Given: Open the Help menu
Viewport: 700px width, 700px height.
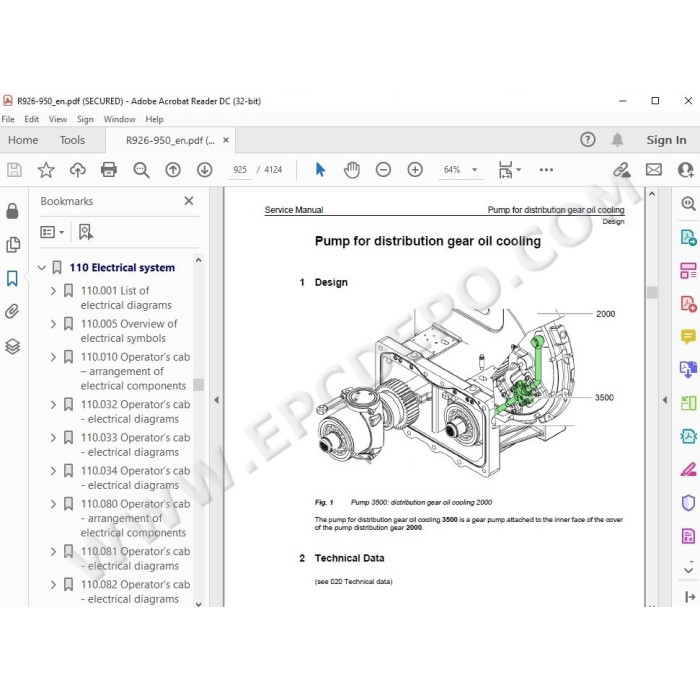Looking at the screenshot, I should (x=154, y=119).
